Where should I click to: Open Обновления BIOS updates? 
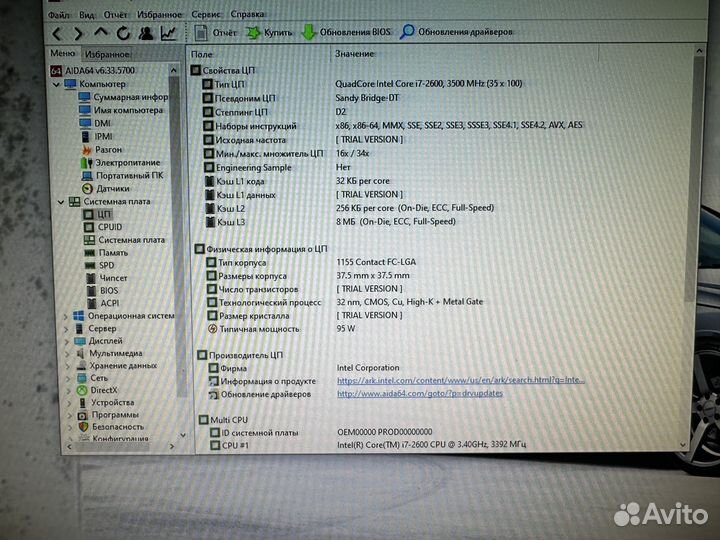(346, 32)
